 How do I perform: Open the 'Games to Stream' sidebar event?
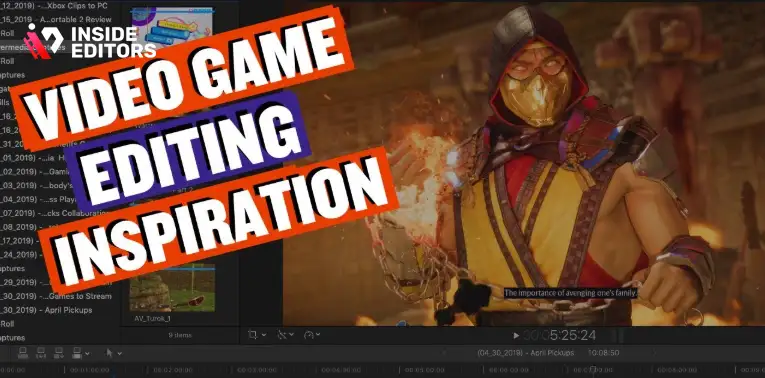tap(56, 296)
